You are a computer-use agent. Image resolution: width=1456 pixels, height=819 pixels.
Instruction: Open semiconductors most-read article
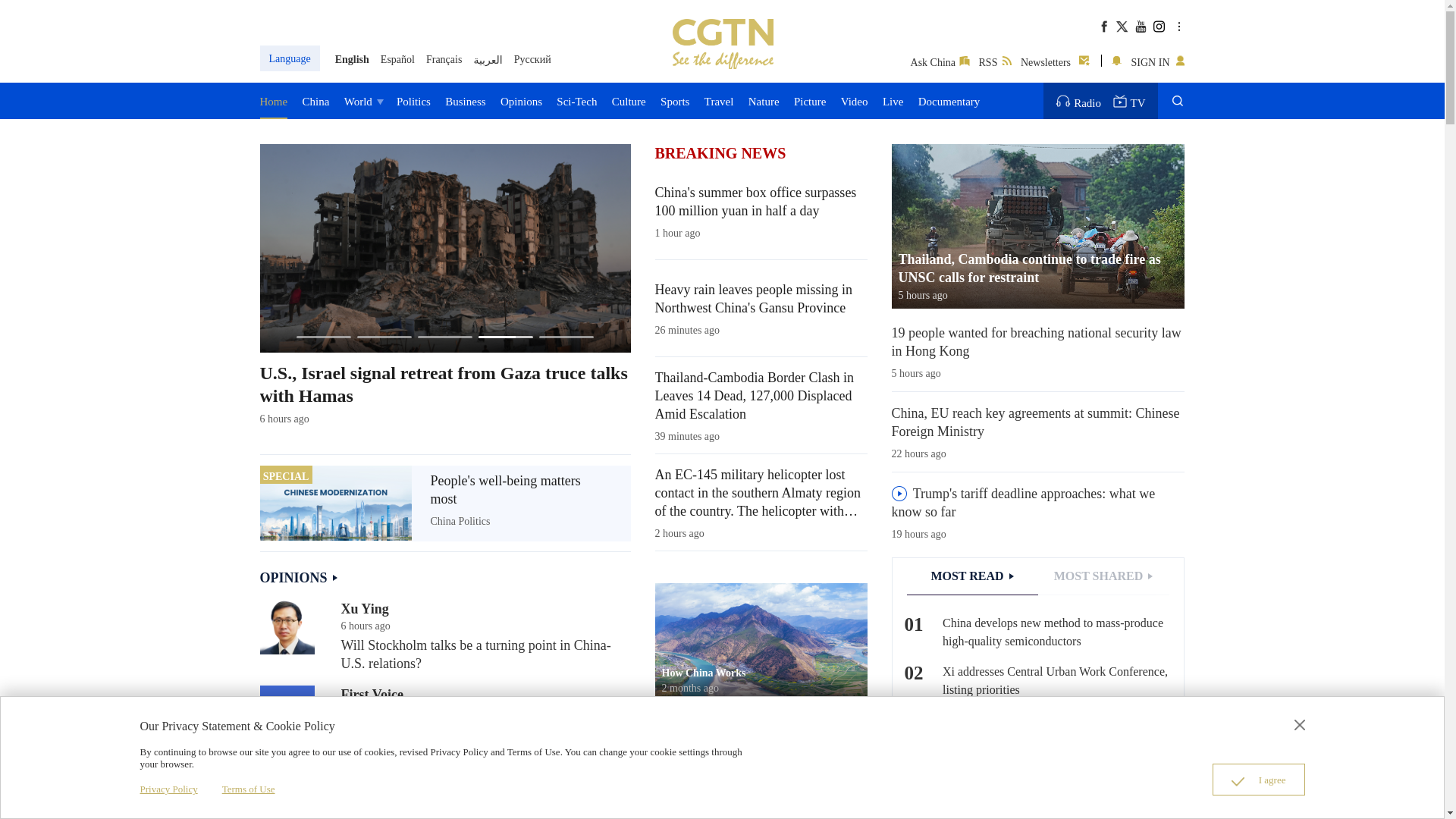[x=1053, y=632]
